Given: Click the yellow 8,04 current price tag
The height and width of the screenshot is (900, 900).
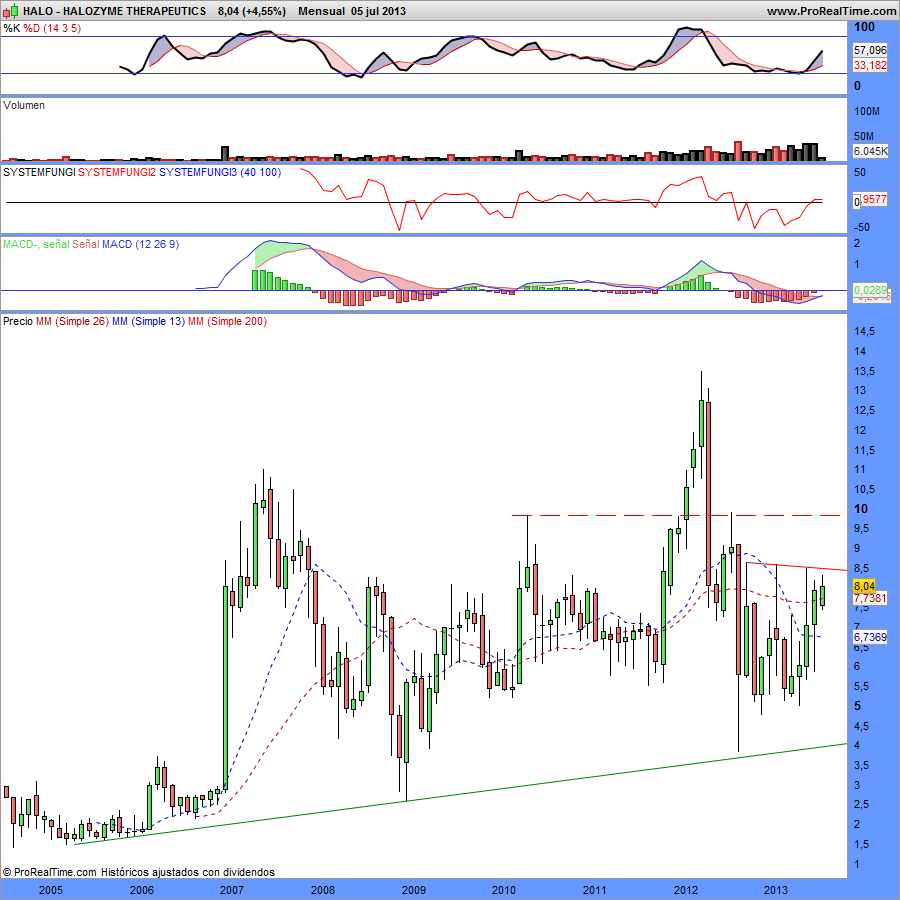Looking at the screenshot, I should 864,586.
